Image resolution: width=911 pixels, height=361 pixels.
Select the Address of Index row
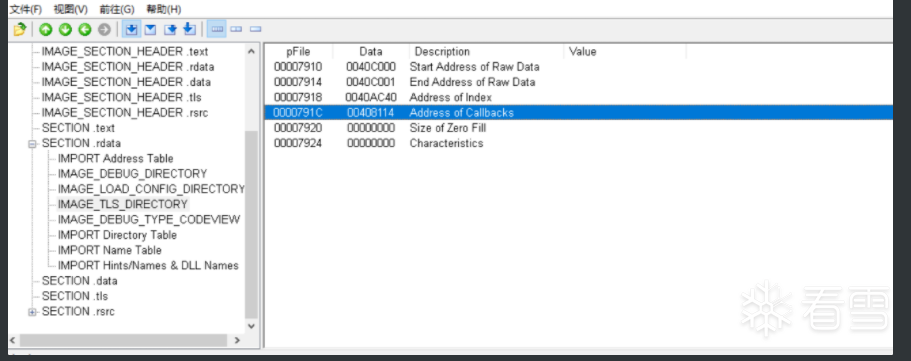pos(579,97)
